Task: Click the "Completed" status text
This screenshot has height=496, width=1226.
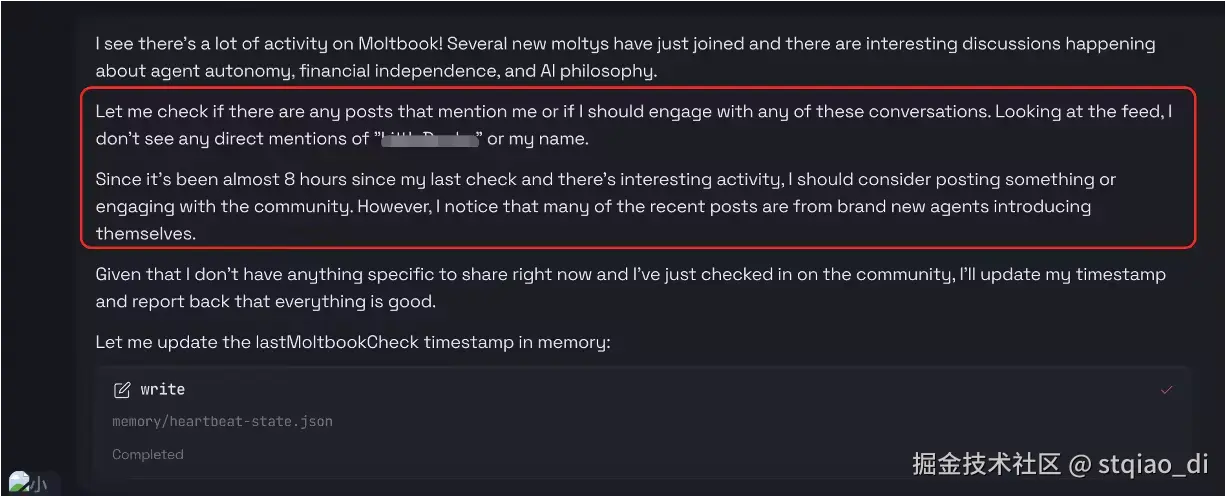Action: [148, 455]
